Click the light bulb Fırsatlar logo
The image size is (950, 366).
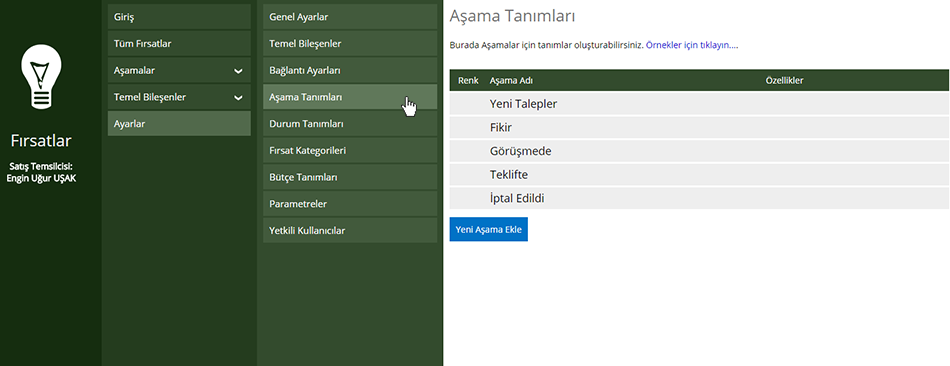pyautogui.click(x=41, y=77)
